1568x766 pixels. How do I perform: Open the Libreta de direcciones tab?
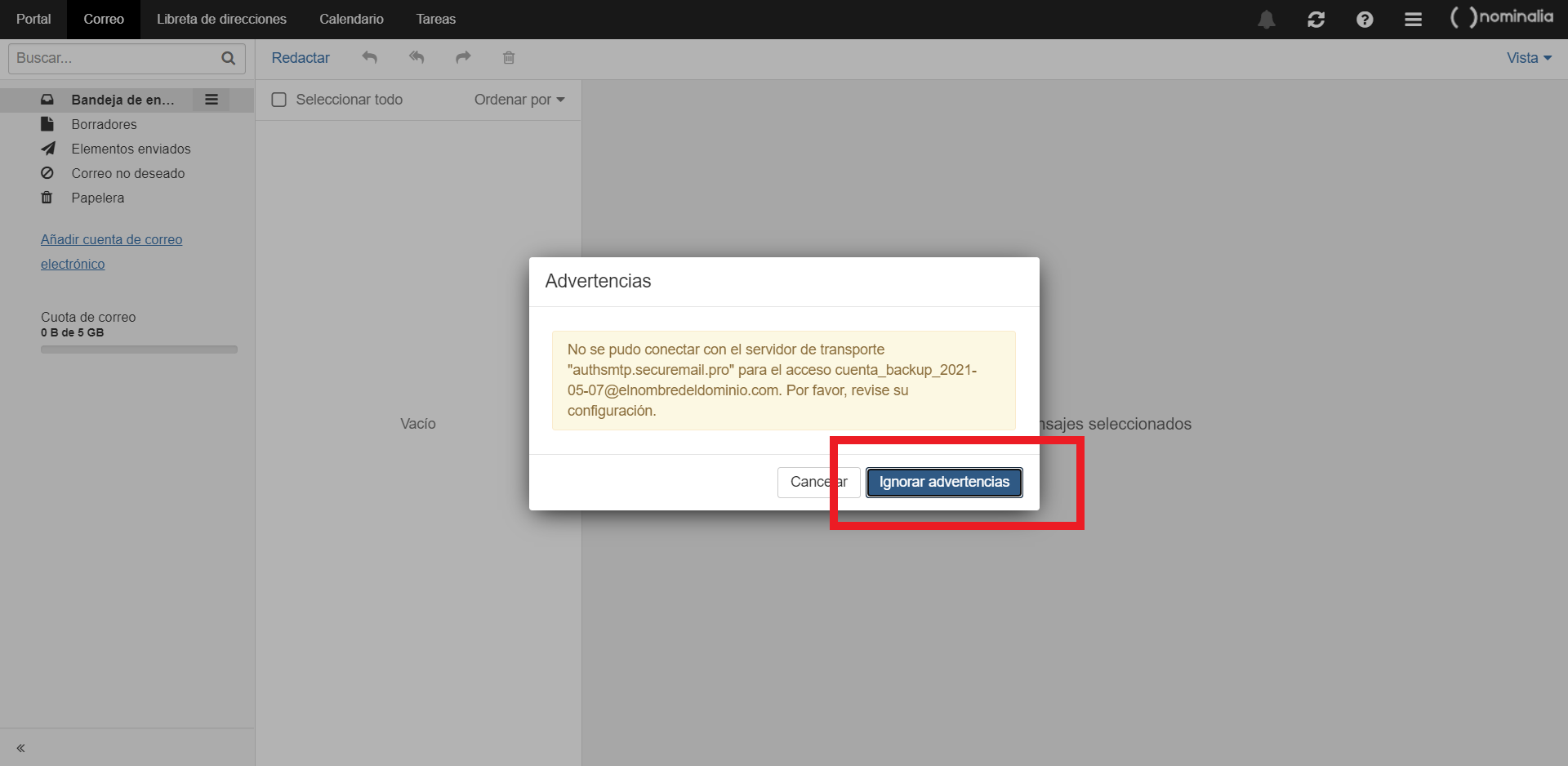(x=221, y=19)
